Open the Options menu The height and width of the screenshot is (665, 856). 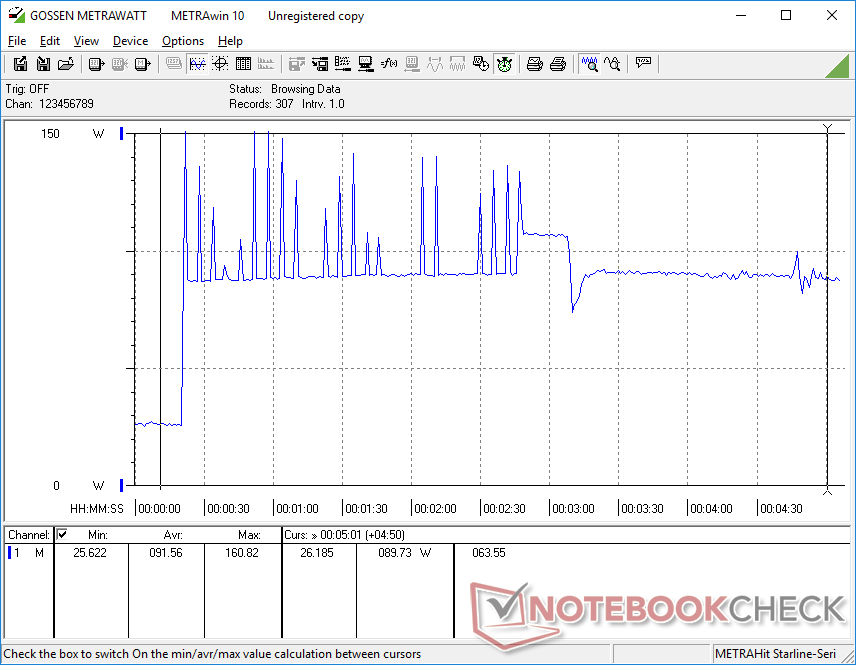[x=183, y=41]
